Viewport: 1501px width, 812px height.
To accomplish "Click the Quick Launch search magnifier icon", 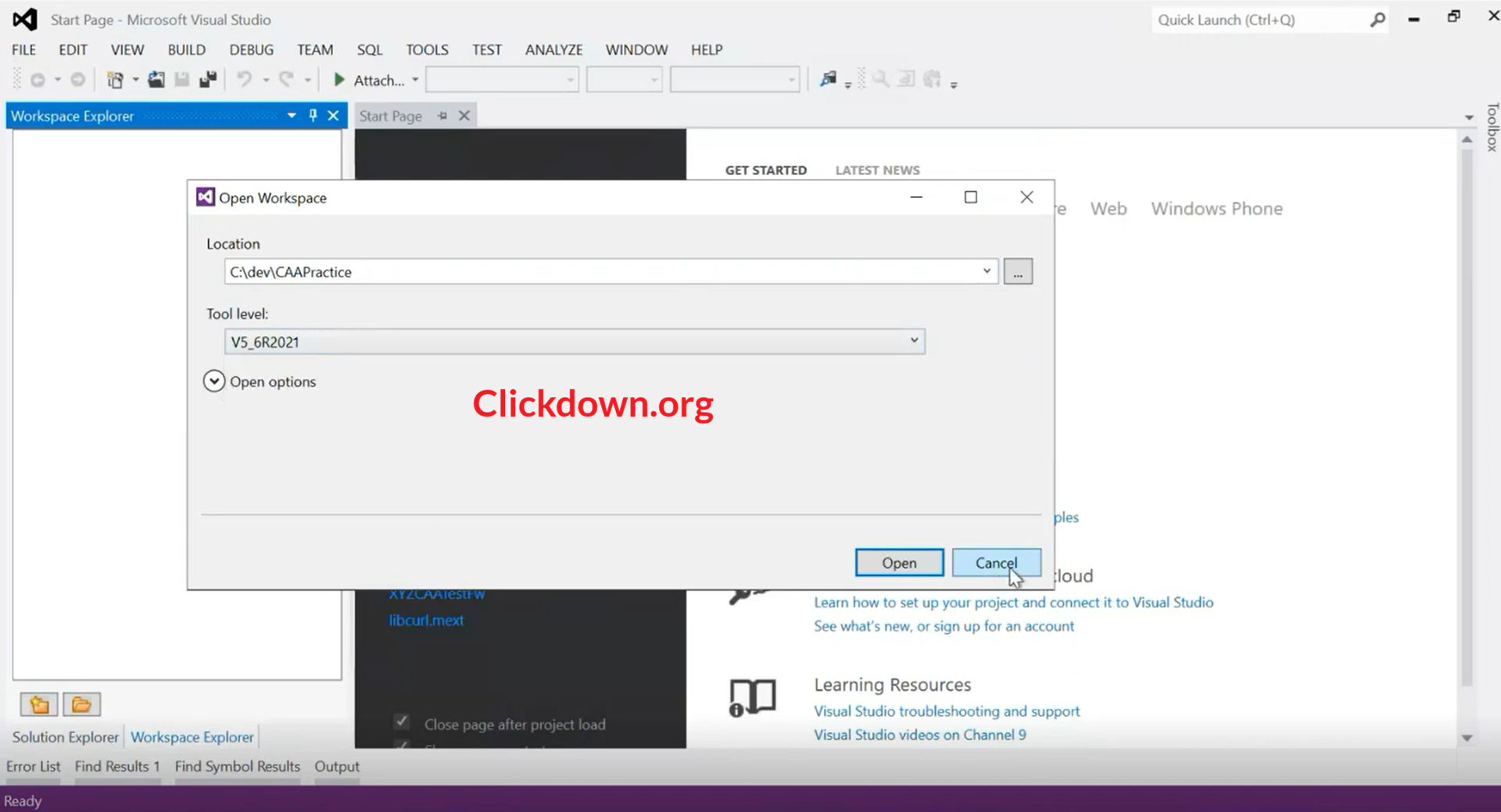I will coord(1377,20).
